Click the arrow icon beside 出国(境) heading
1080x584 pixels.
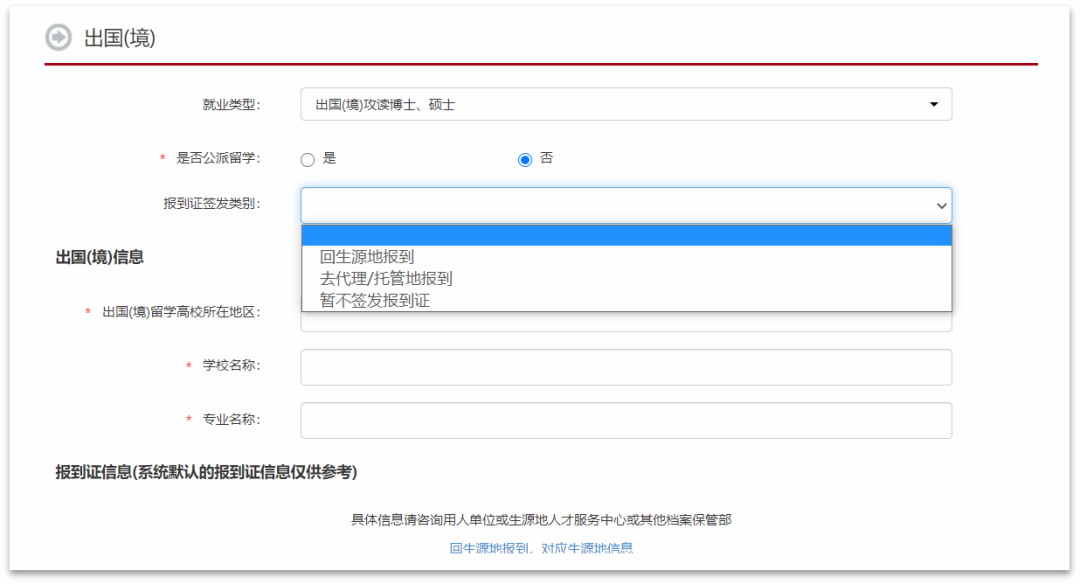point(59,37)
